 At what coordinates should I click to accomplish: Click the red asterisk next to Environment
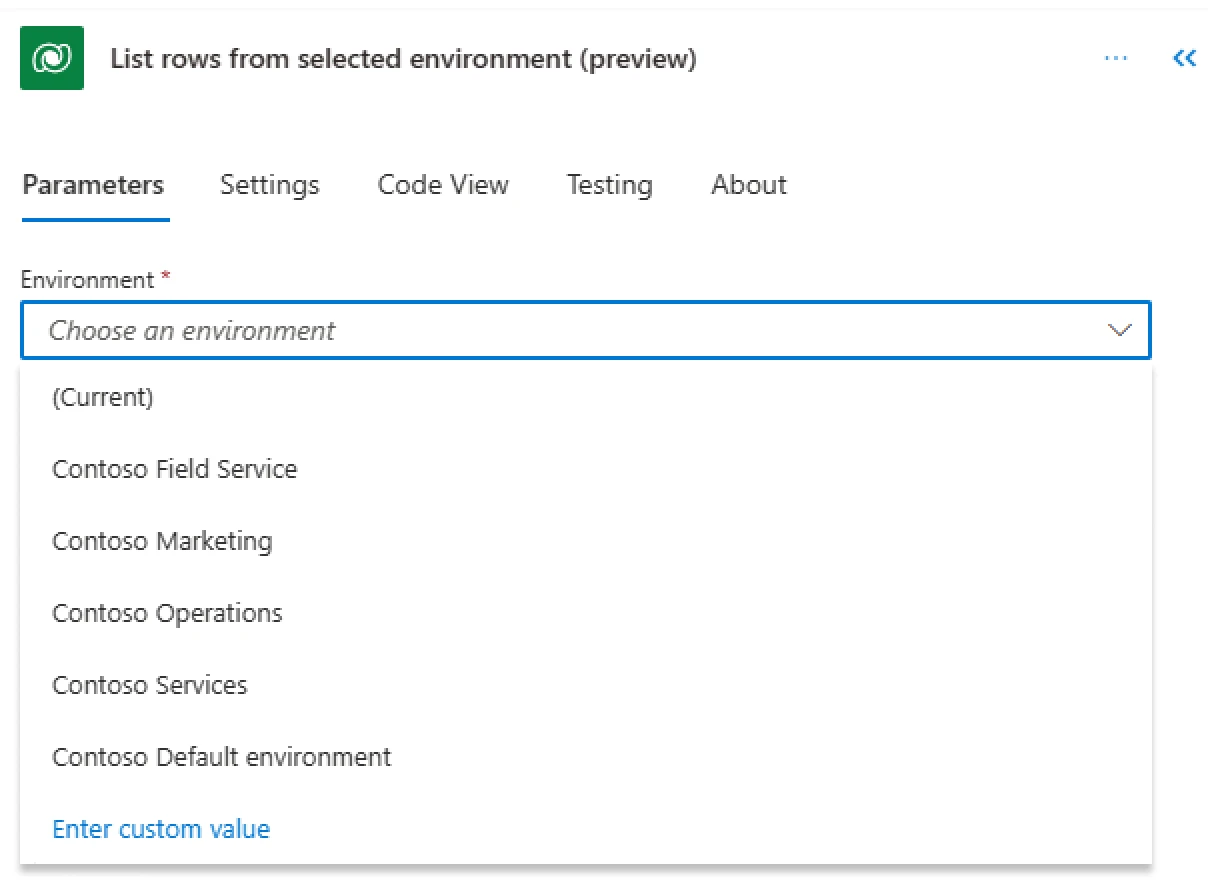[165, 278]
